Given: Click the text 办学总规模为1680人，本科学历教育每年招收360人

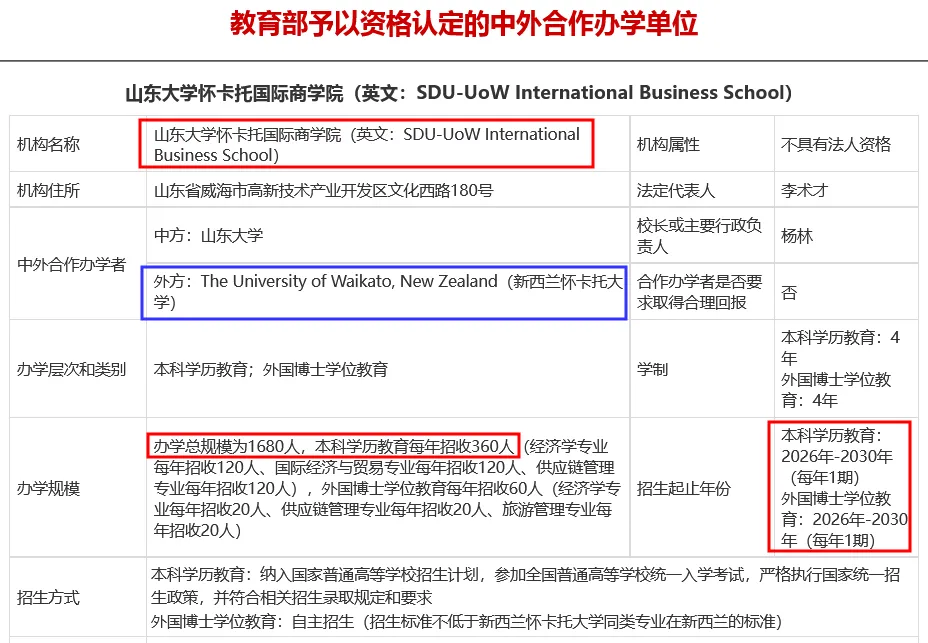Looking at the screenshot, I should 334,446.
